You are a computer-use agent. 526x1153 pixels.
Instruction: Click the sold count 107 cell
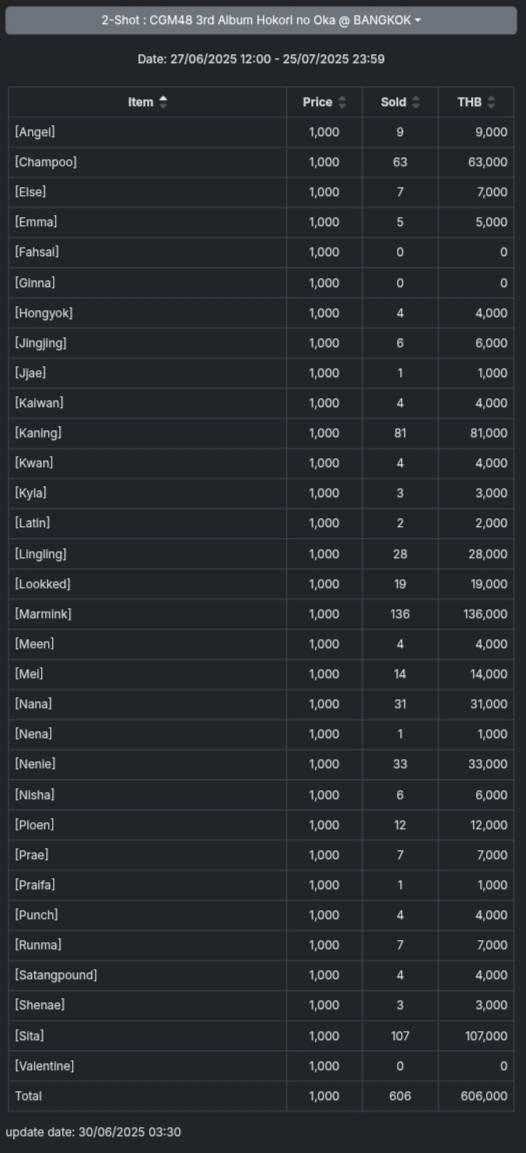point(399,1035)
